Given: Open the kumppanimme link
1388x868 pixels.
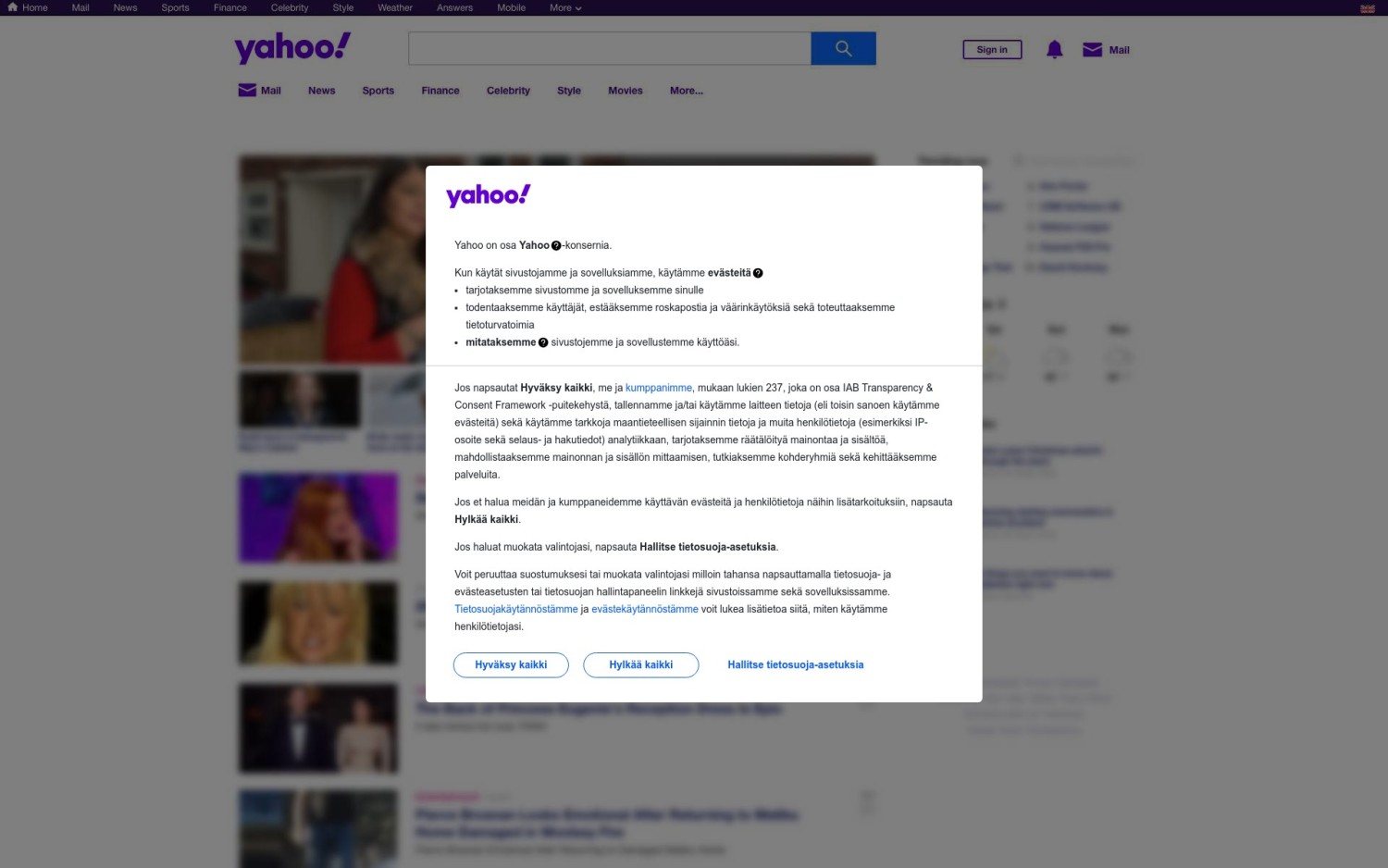Looking at the screenshot, I should 659,388.
